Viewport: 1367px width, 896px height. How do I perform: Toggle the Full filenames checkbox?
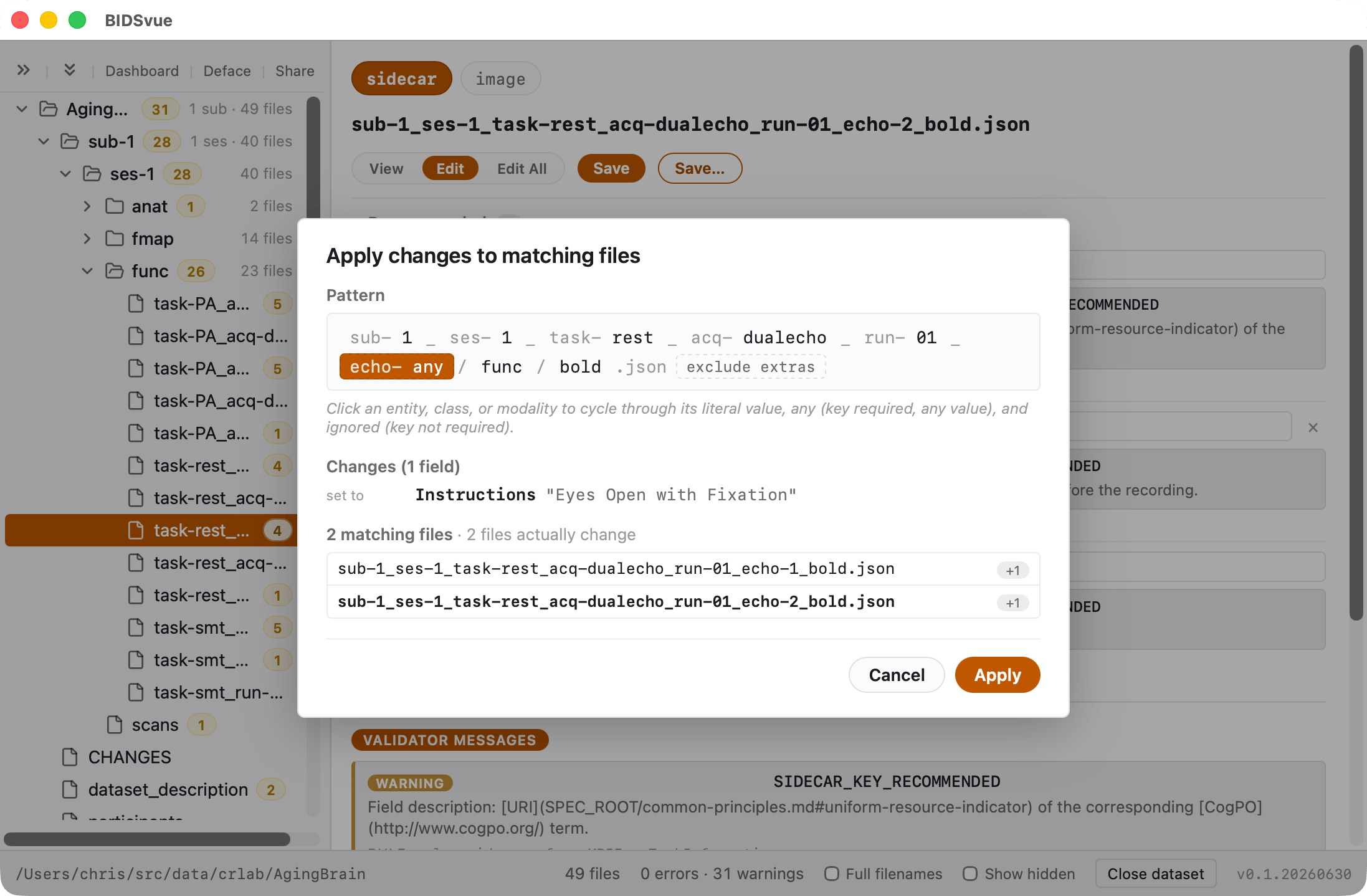point(832,874)
